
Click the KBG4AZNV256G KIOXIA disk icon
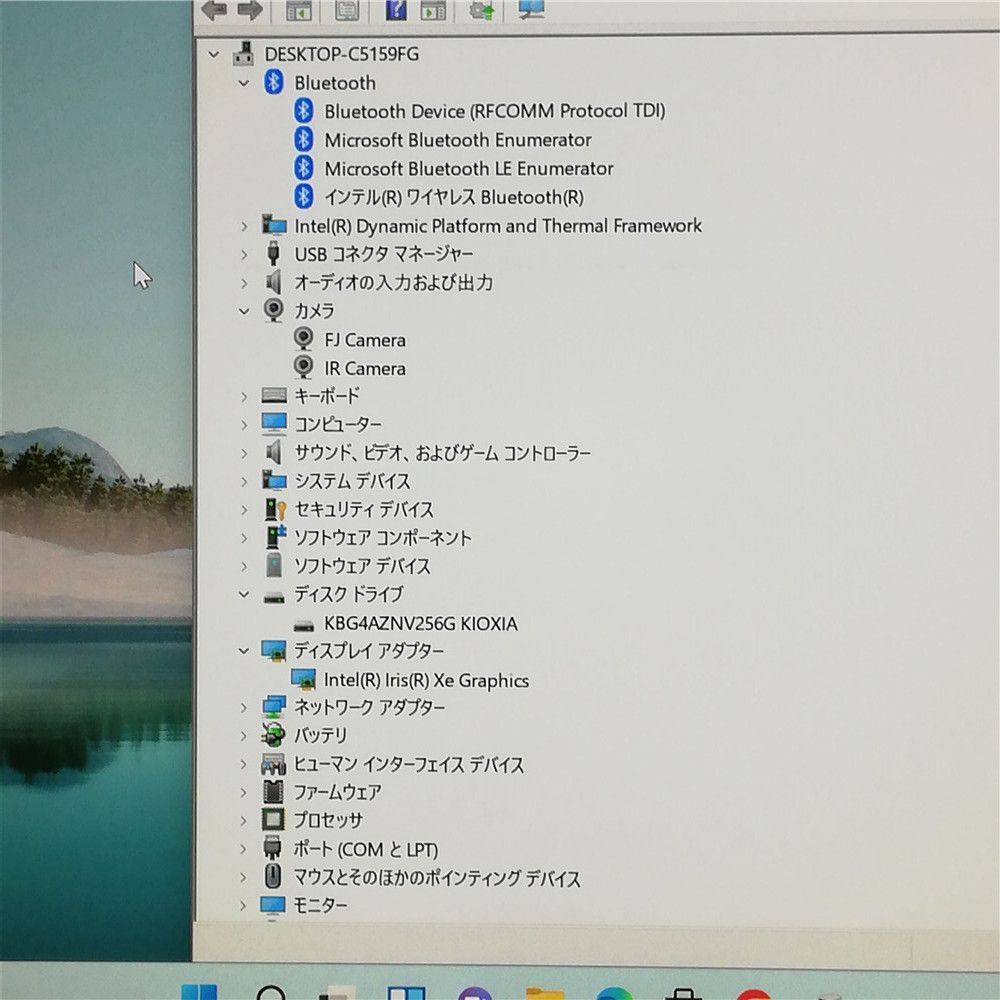304,626
